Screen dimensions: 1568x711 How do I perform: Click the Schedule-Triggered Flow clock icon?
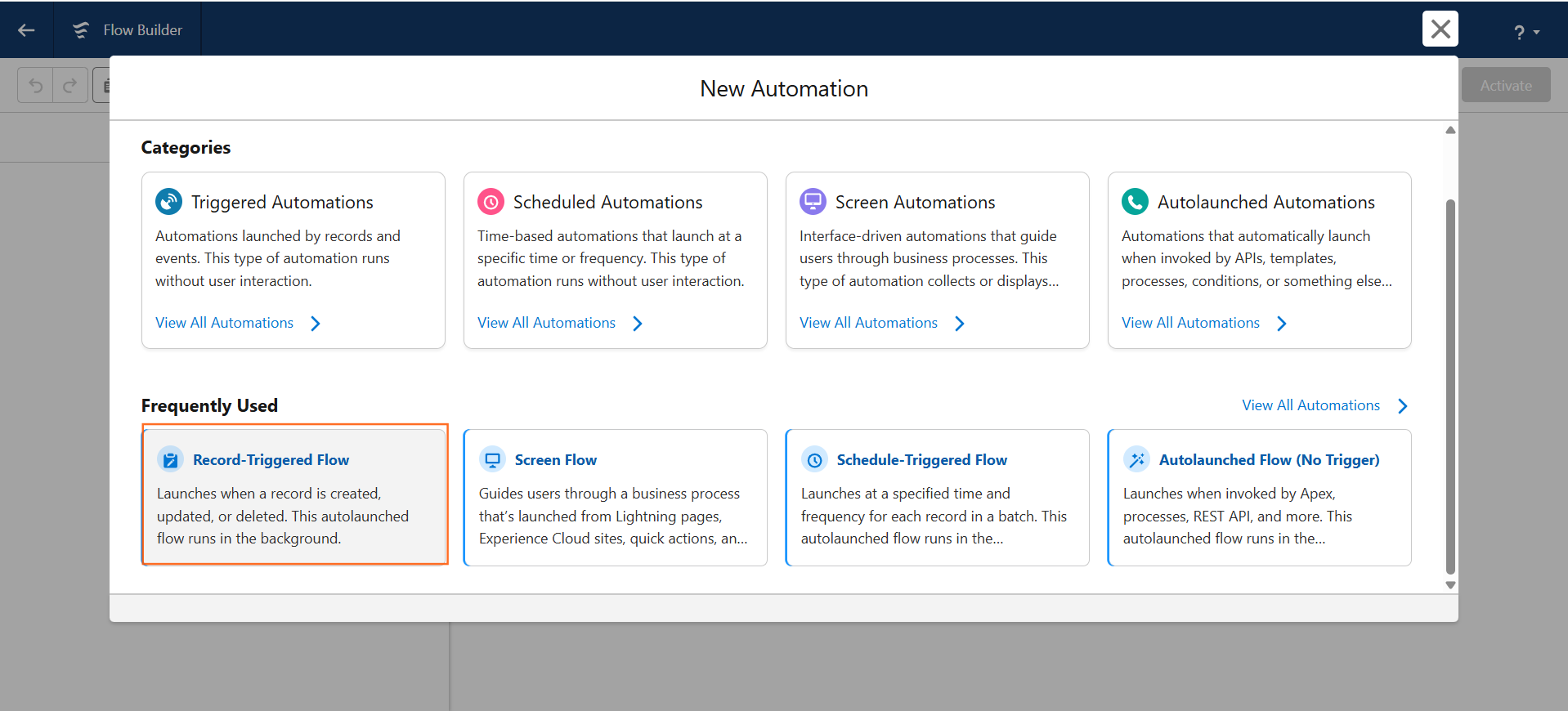pyautogui.click(x=814, y=460)
